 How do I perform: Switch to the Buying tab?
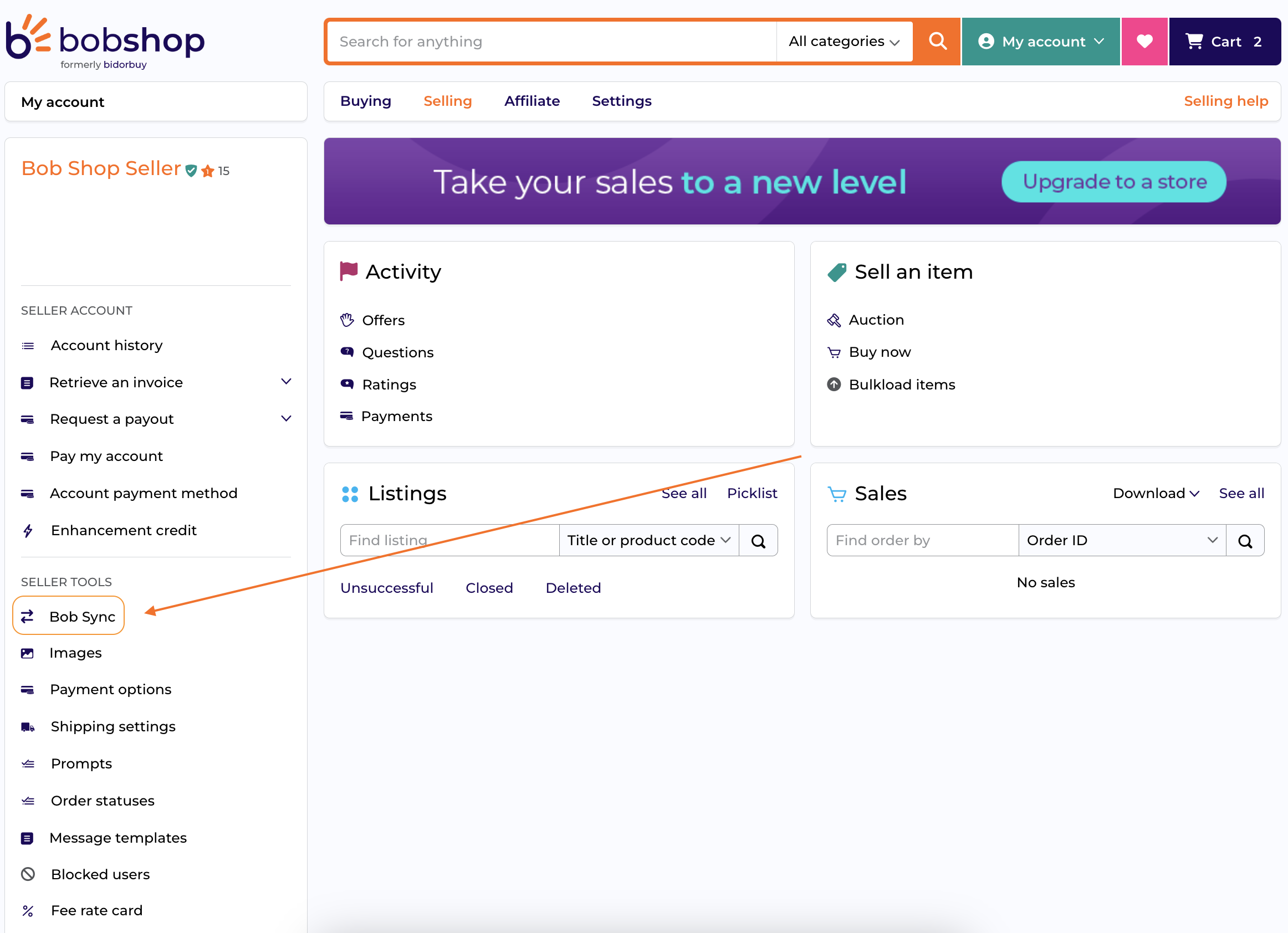(366, 101)
